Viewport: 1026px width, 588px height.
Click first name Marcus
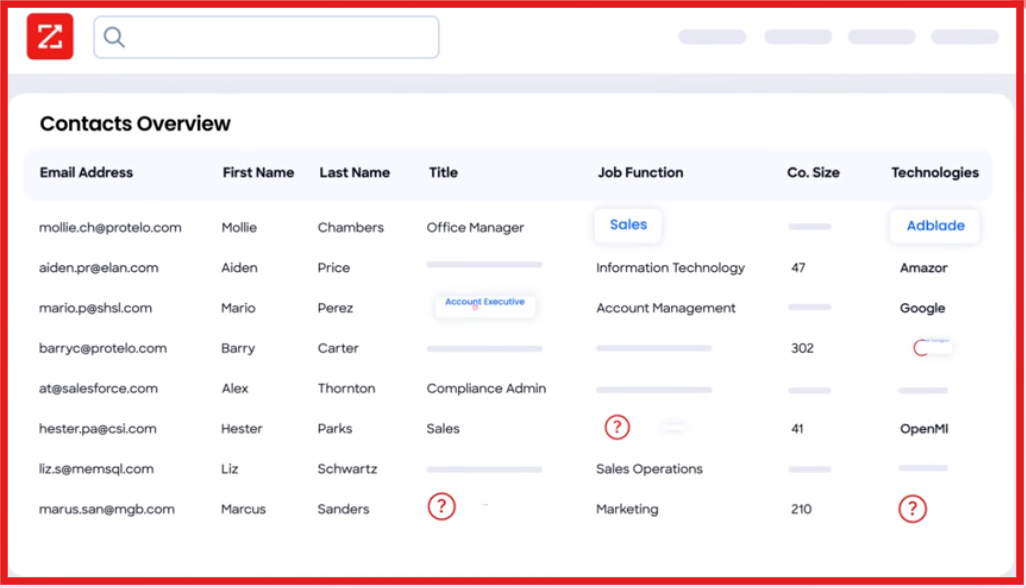pyautogui.click(x=243, y=510)
